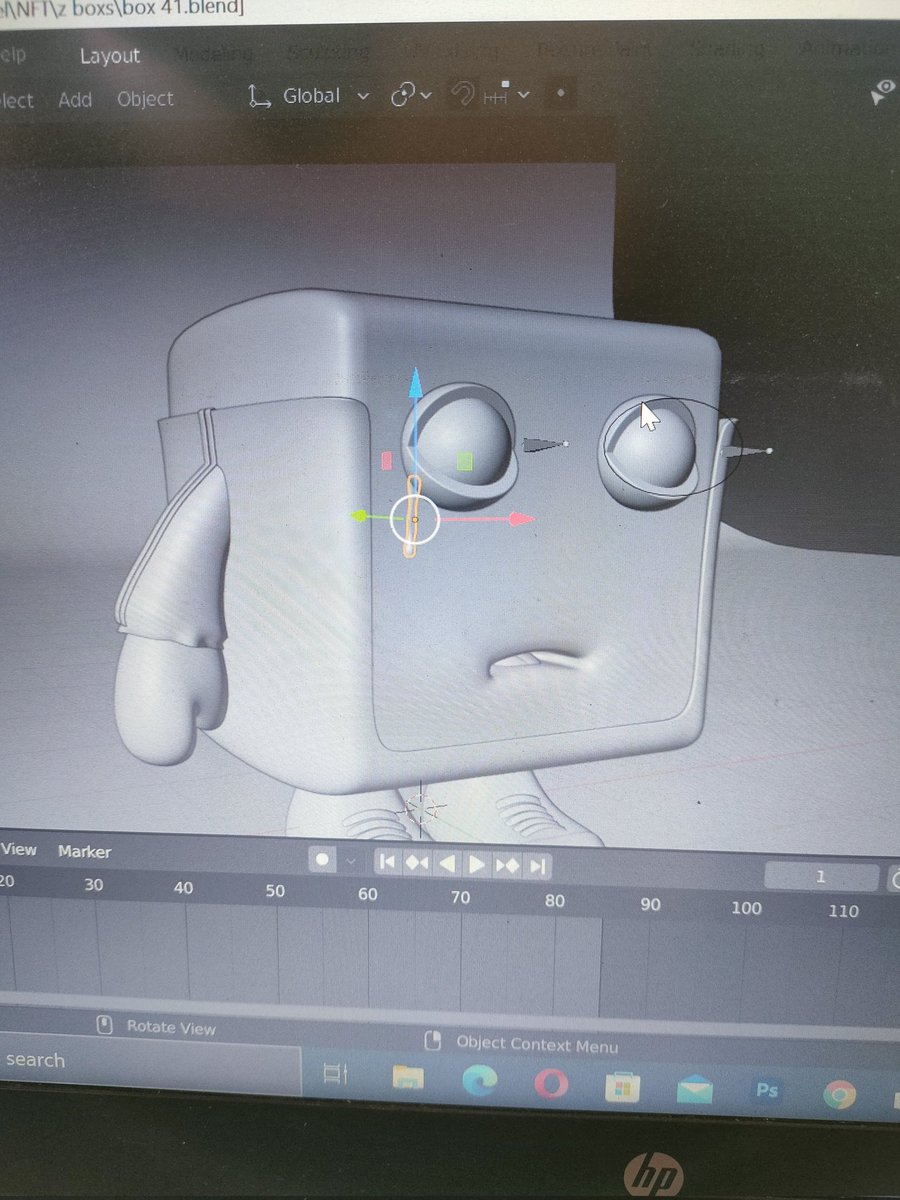Click frame 60 on the timeline ruler

point(367,894)
